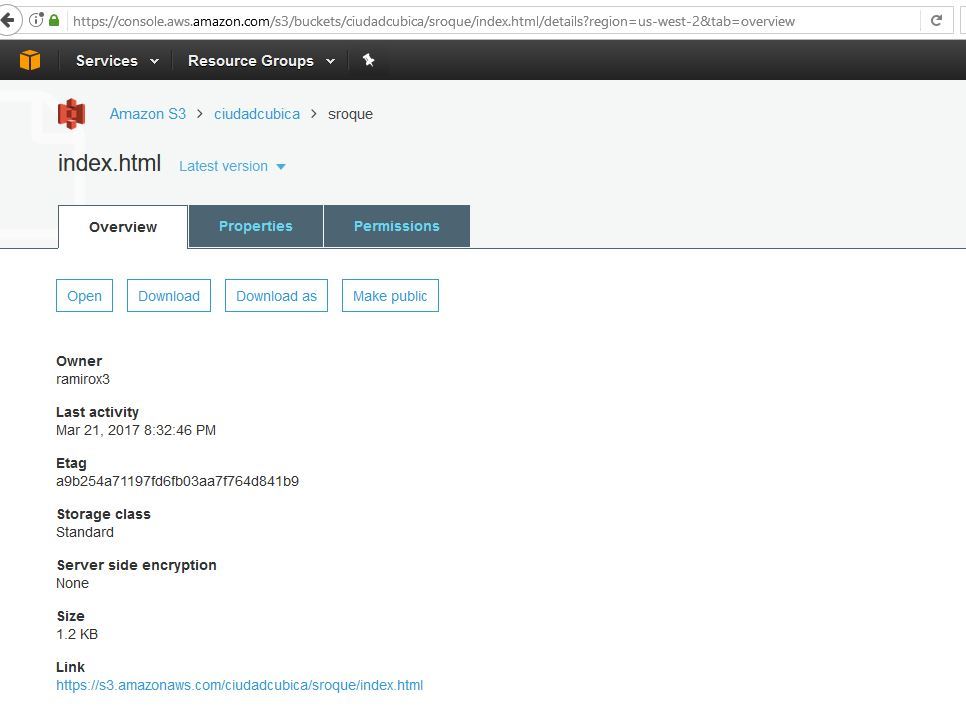Screen dimensions: 966x709
Task: Open the ciudadcubica bucket breadcrumb
Action: point(257,114)
